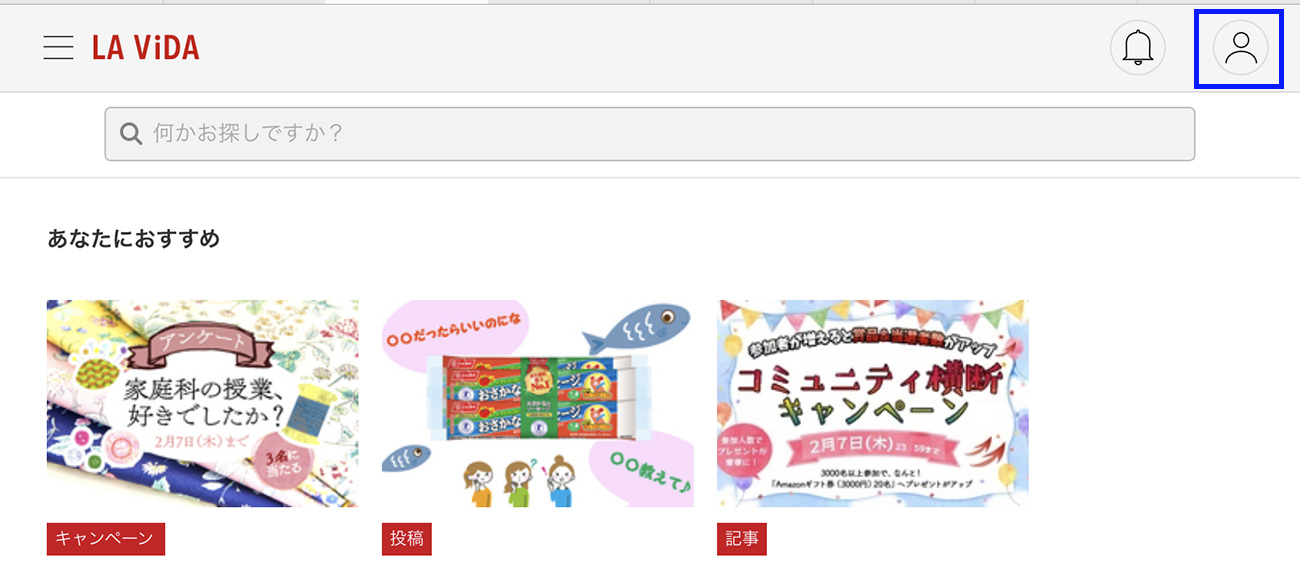The image size is (1300, 561).
Task: Select the red 投稿 tag
Action: tap(406, 538)
